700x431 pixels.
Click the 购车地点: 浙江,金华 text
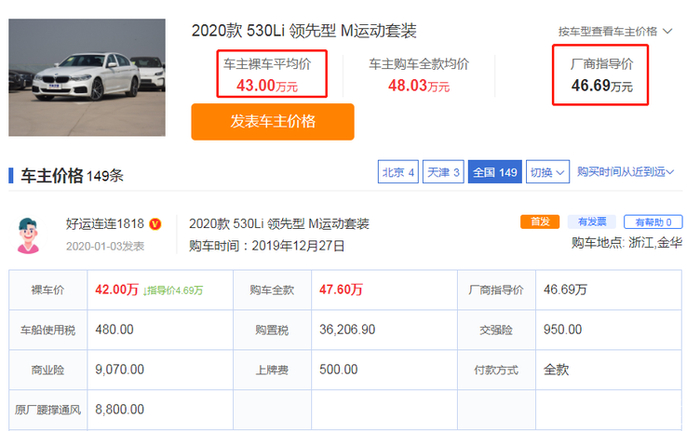627,243
